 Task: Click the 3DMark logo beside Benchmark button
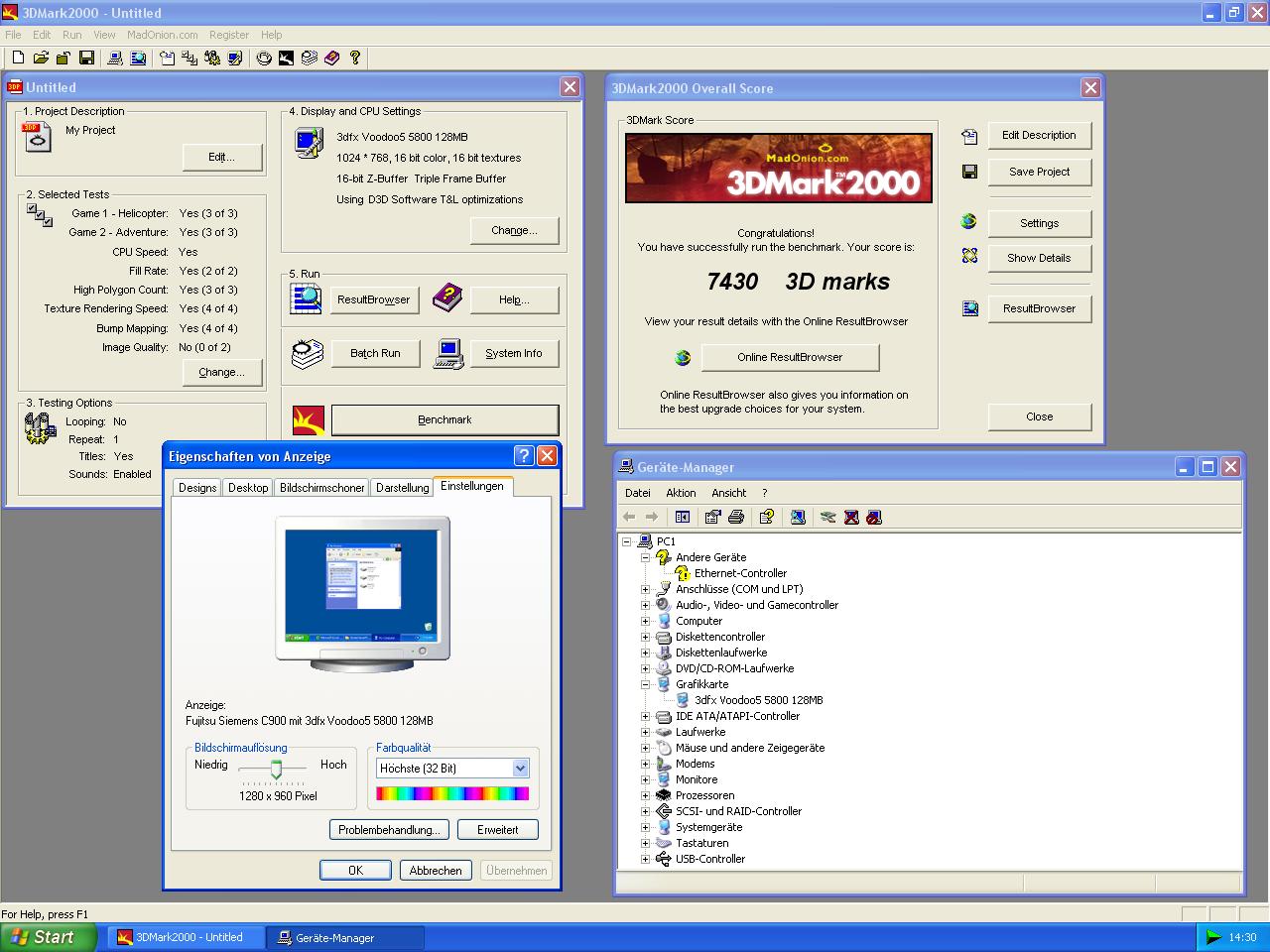(x=309, y=419)
